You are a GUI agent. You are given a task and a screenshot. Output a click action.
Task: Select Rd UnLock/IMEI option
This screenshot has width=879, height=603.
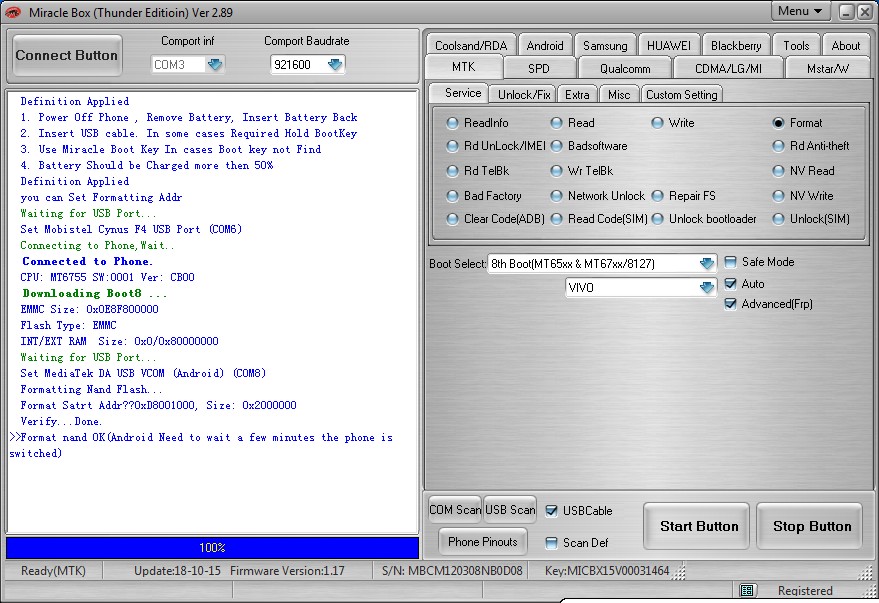(452, 146)
